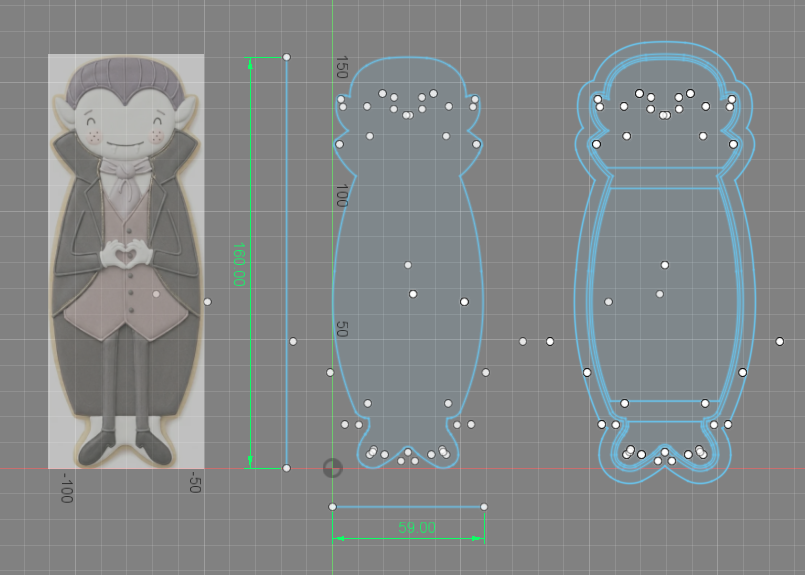The width and height of the screenshot is (805, 575).
Task: Pick the sketch point at the far right edge
Action: (x=779, y=341)
